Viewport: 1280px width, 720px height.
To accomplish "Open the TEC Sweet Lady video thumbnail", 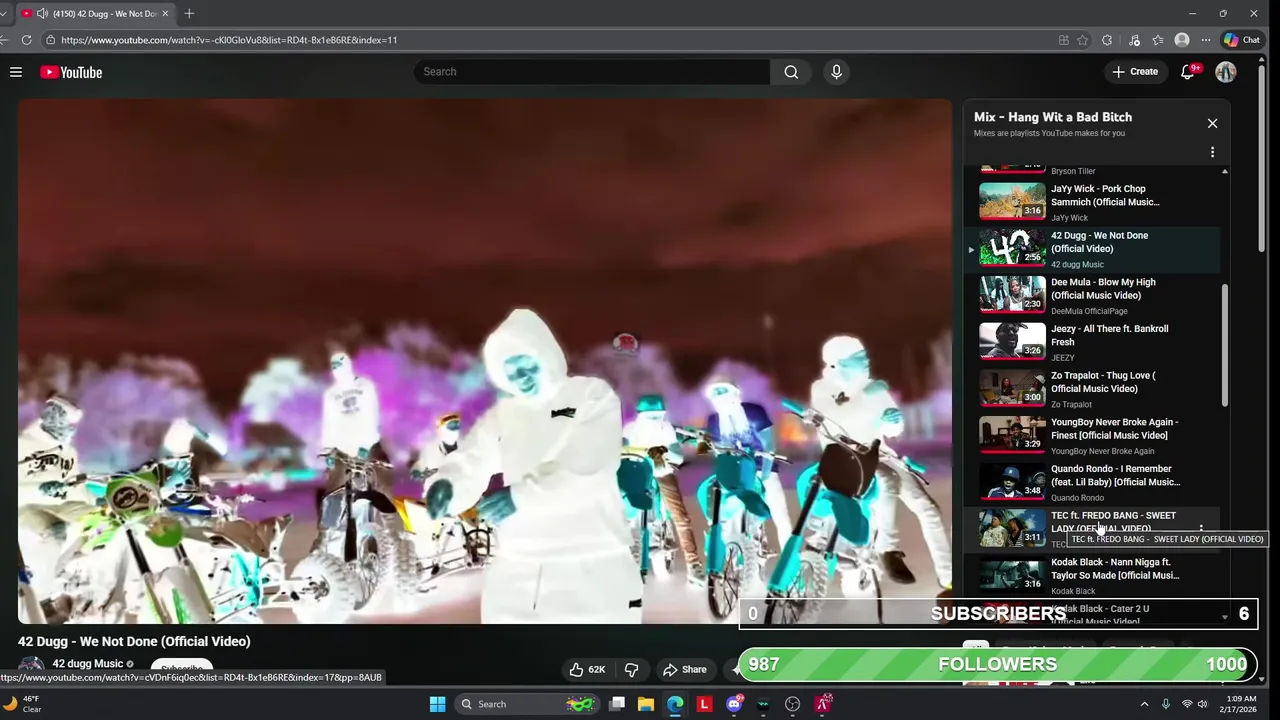I will click(1012, 528).
